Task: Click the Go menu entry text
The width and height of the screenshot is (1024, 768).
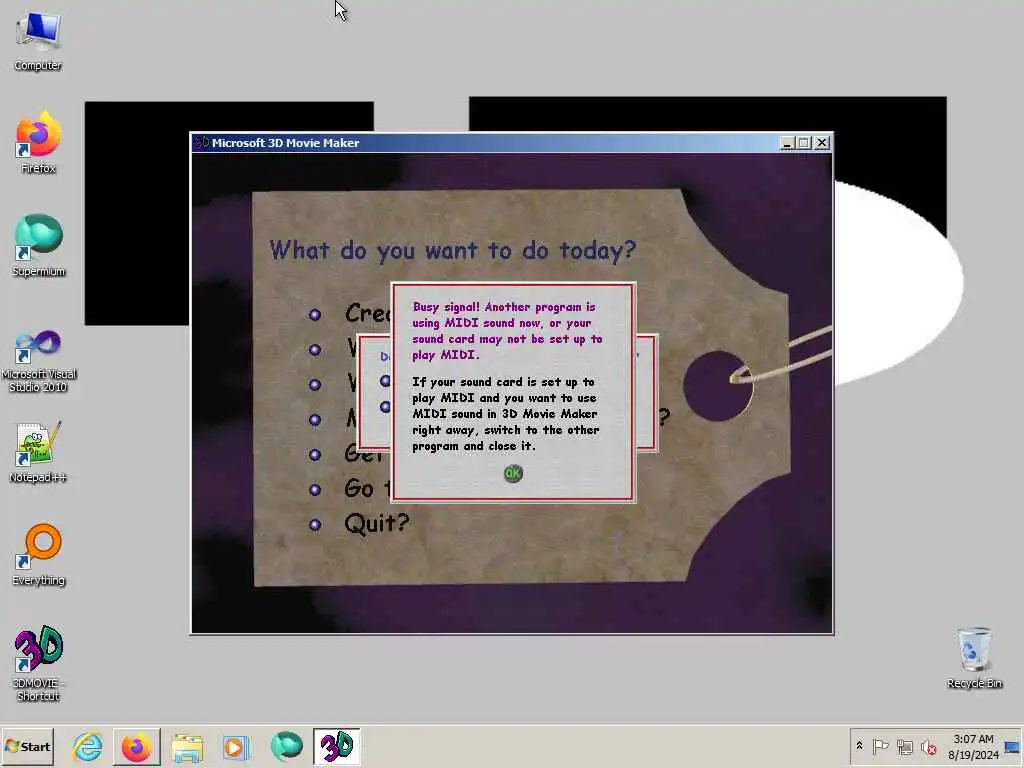Action: coord(367,488)
